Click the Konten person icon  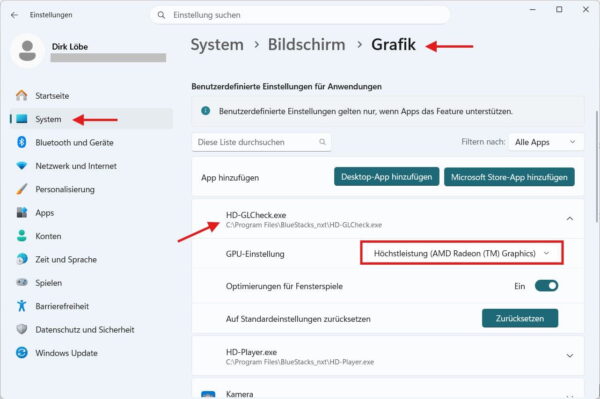[x=21, y=236]
